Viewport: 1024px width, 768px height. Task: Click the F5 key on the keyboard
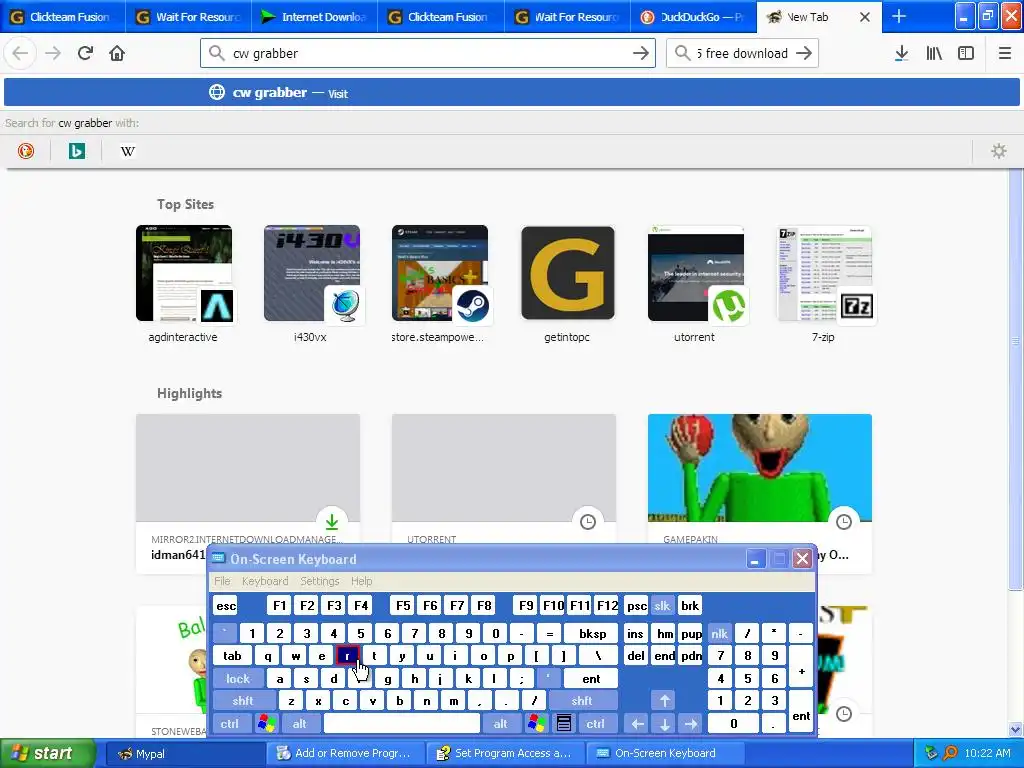403,605
